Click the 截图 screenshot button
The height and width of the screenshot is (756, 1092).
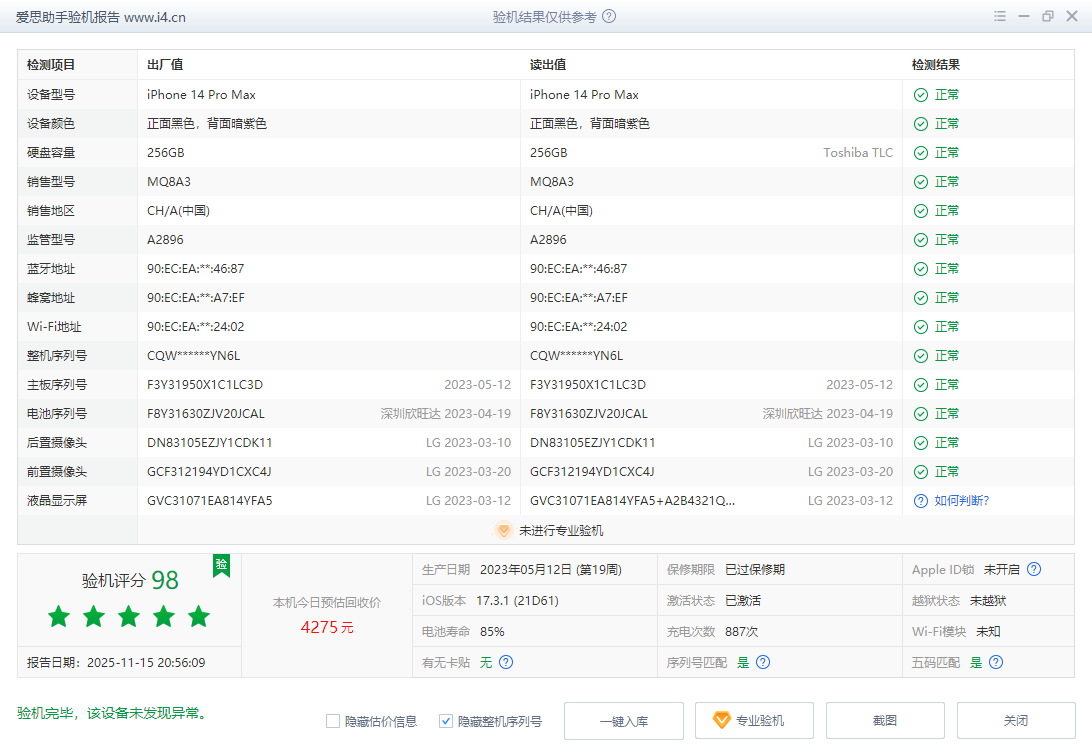pyautogui.click(x=884, y=721)
